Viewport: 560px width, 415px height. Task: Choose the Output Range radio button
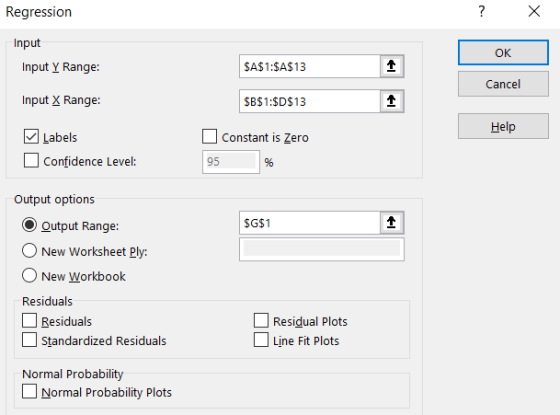click(29, 225)
